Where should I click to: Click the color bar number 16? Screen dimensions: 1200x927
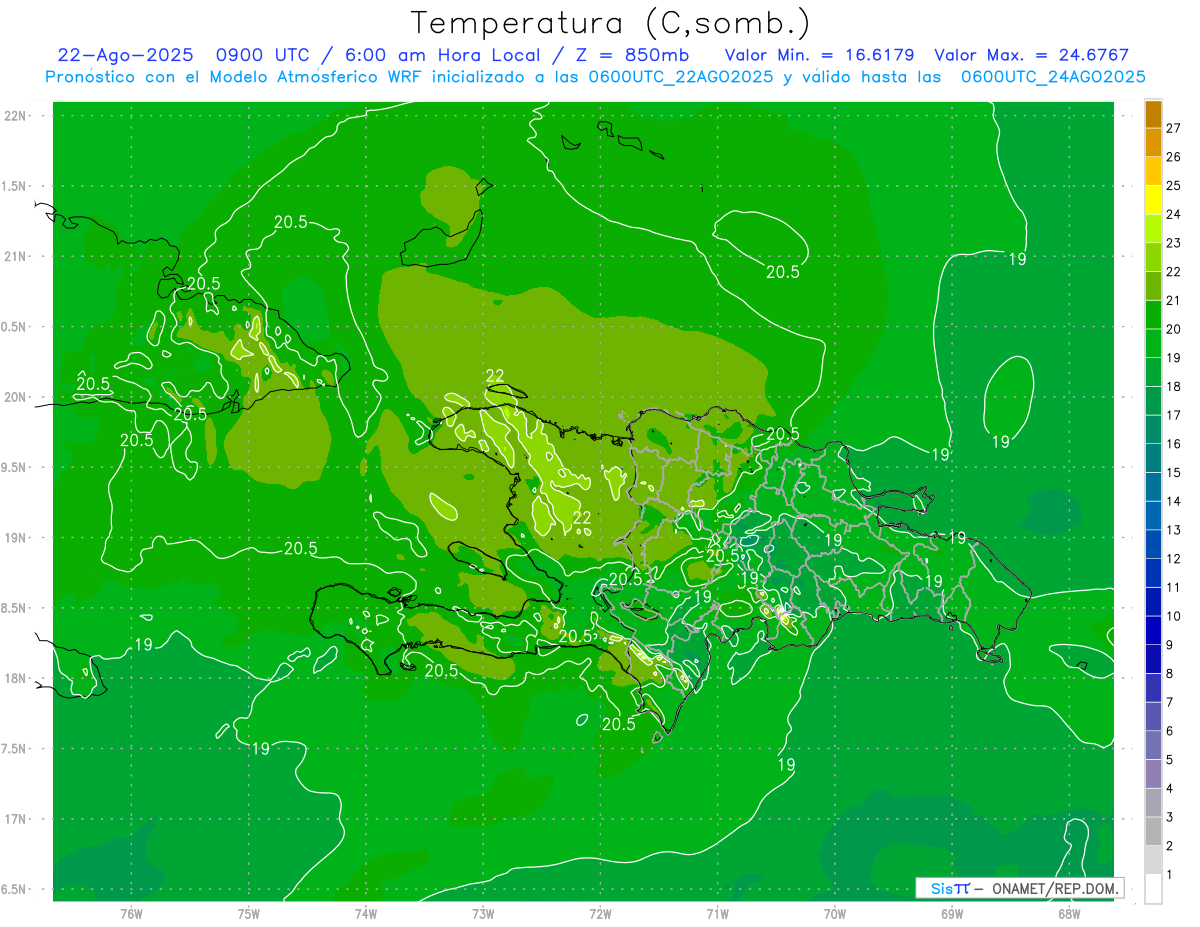1174,444
